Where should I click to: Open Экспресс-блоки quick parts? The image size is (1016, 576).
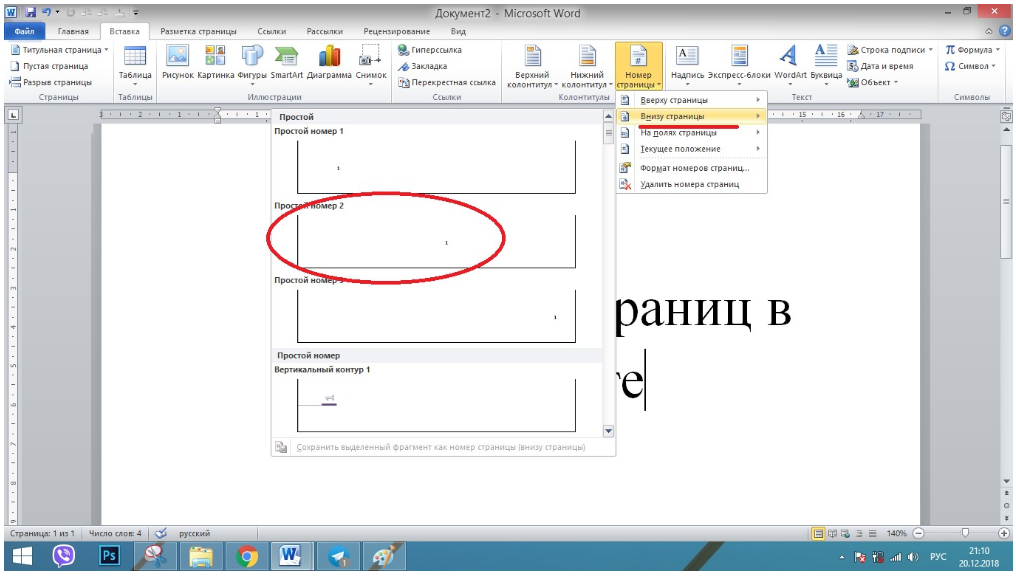tap(739, 65)
